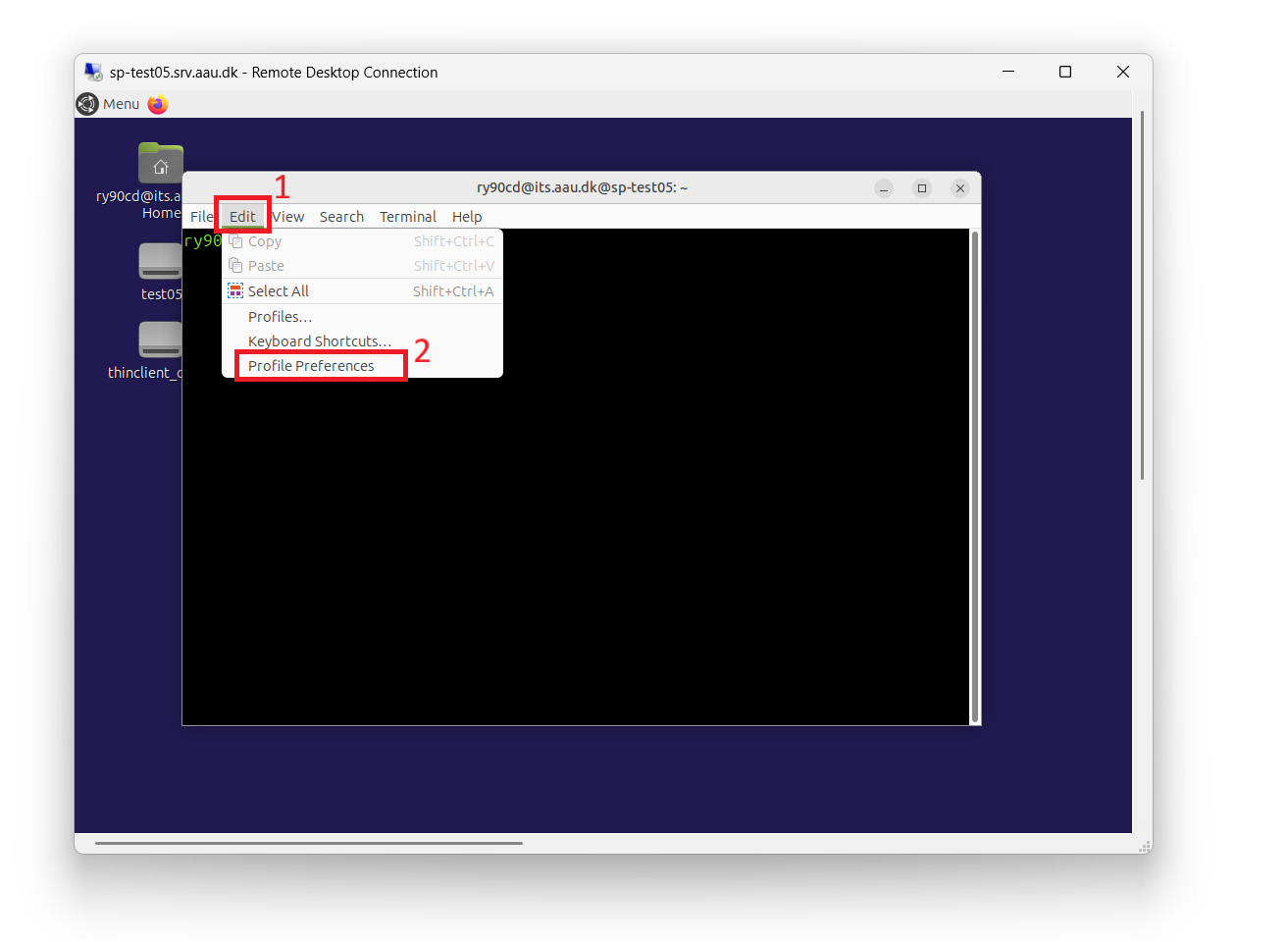Choose Profiles from the Edit menu
Viewport: 1288px width, 942px height.
click(280, 316)
